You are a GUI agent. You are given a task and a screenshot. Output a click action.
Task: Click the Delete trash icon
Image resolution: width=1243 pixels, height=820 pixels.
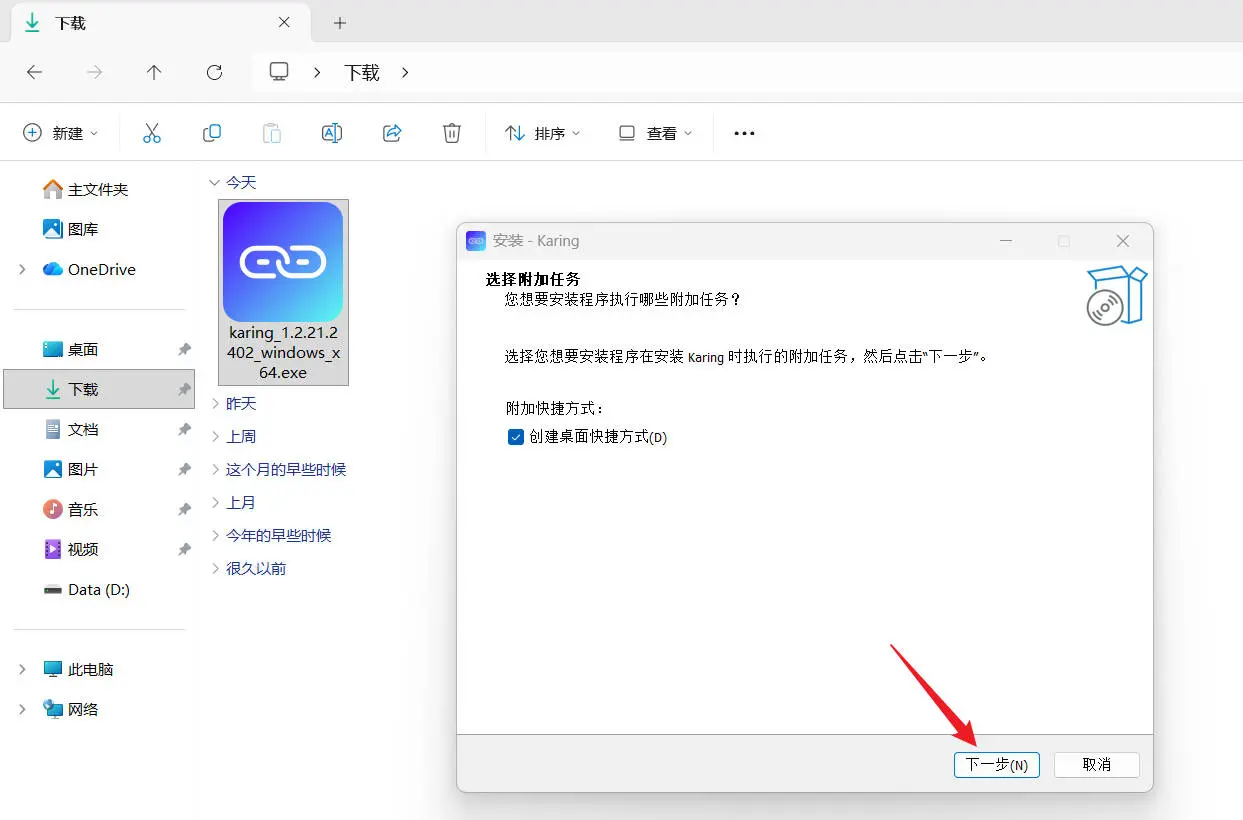click(x=452, y=133)
